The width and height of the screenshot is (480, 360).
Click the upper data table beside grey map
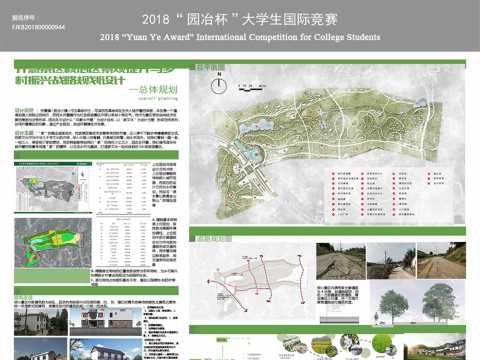pyautogui.click(x=123, y=187)
